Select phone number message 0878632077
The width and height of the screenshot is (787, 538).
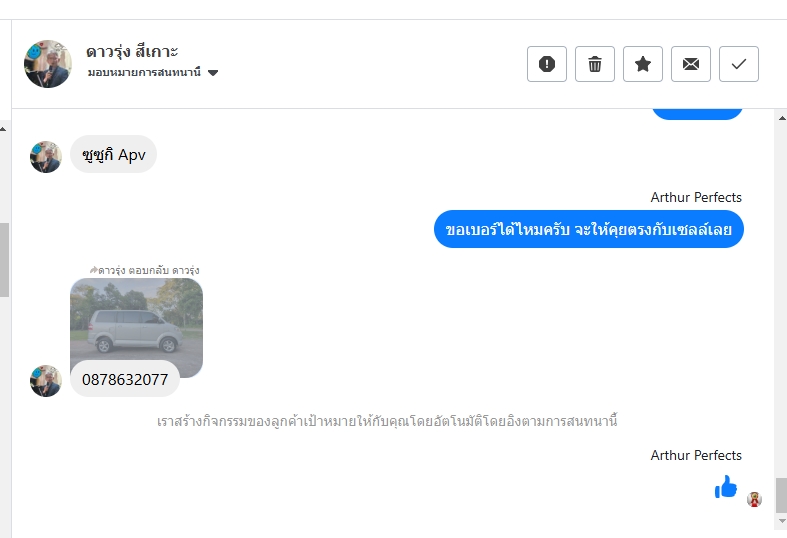[125, 379]
